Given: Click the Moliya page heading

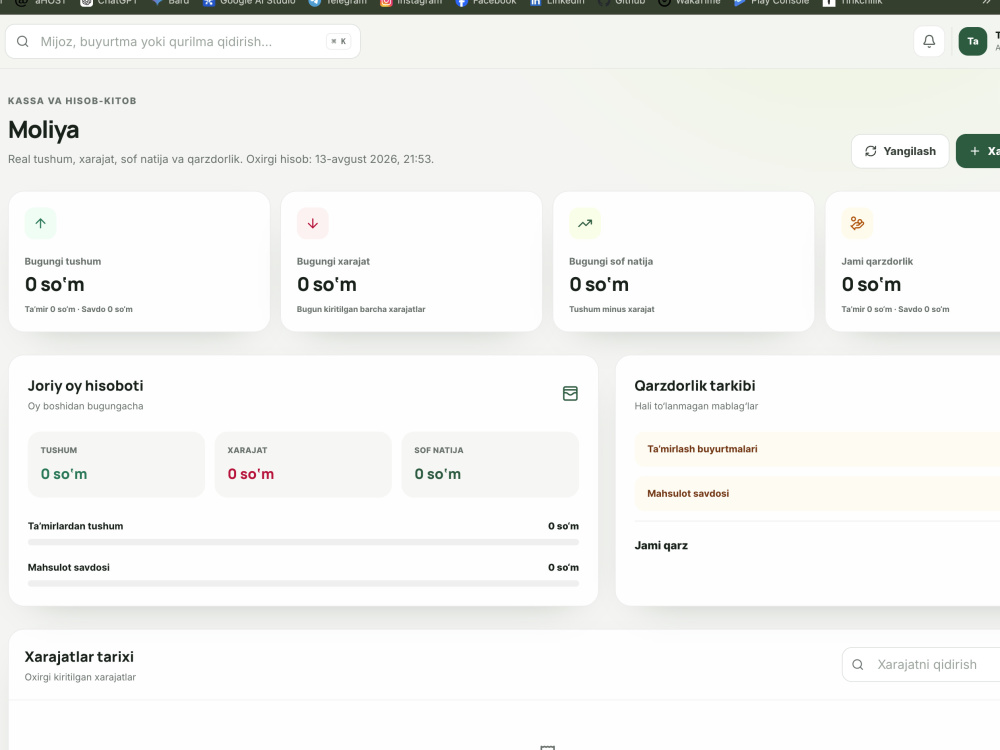Looking at the screenshot, I should (x=43, y=130).
